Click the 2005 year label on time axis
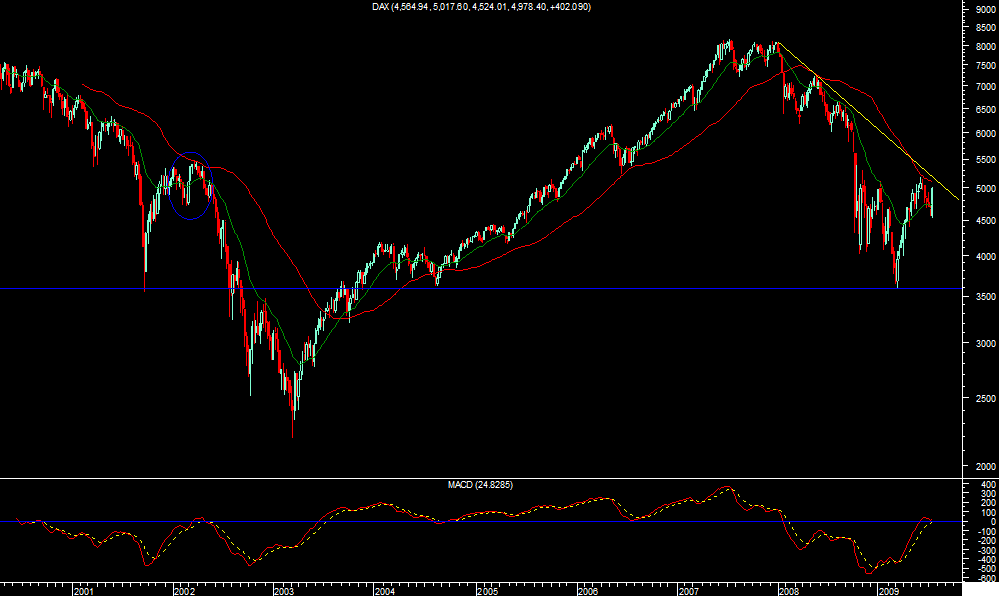This screenshot has height=596, width=999. [x=487, y=591]
